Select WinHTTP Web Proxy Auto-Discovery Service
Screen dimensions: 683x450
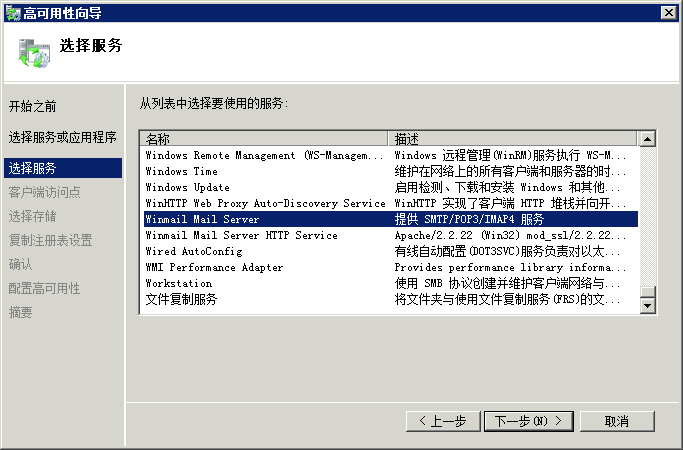click(391, 203)
